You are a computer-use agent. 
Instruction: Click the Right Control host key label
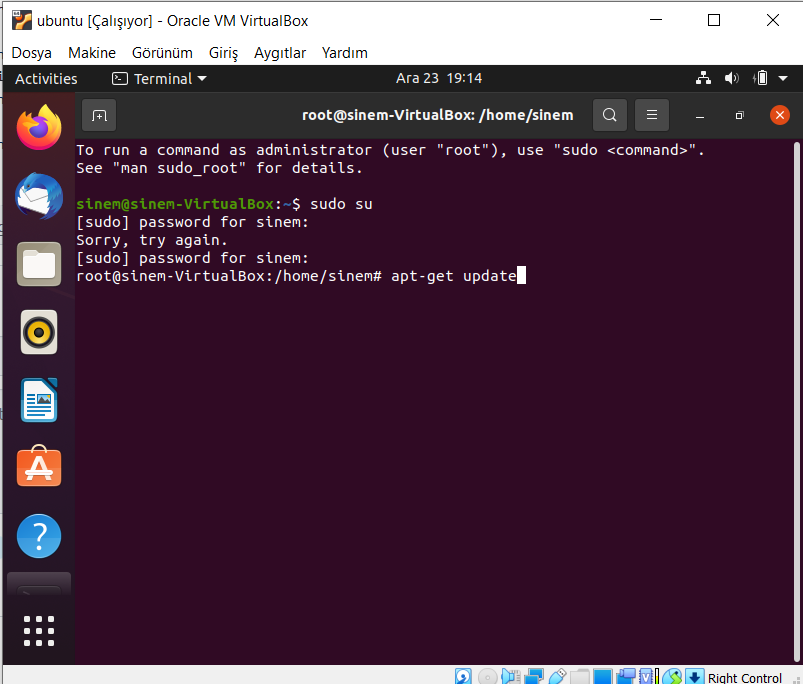[745, 678]
